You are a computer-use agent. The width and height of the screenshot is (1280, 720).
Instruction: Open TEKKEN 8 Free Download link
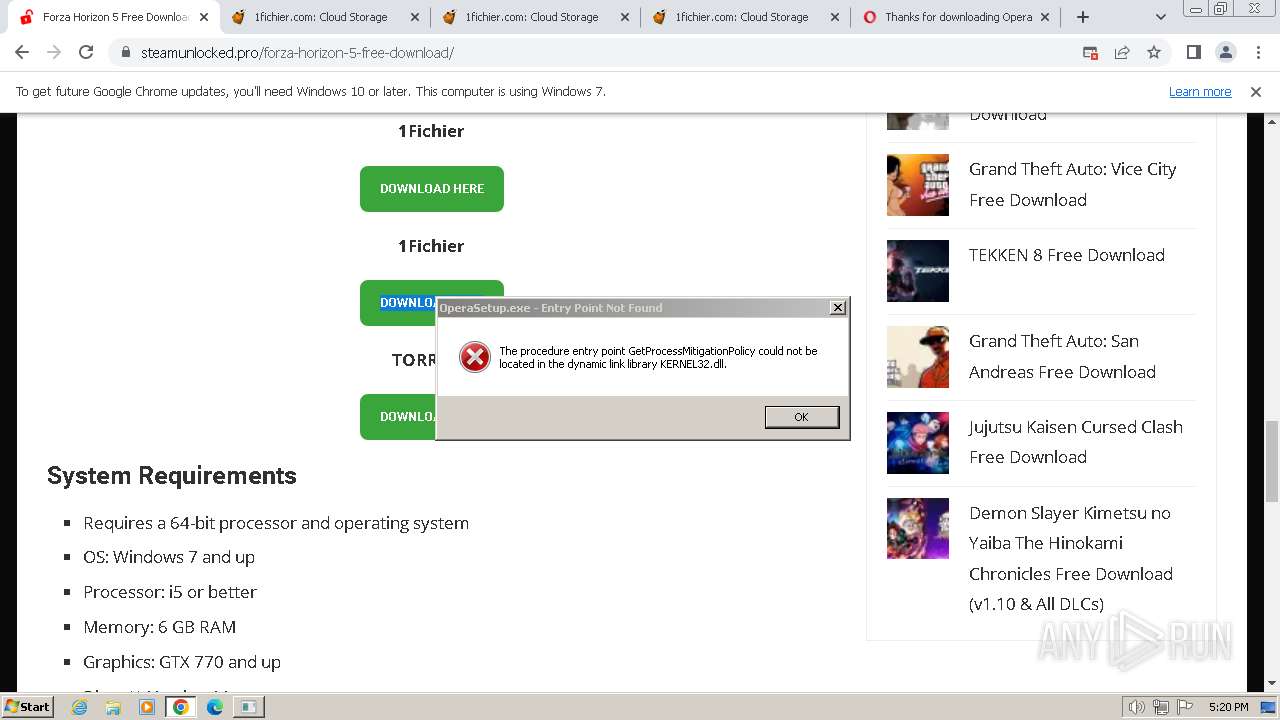(x=1067, y=255)
